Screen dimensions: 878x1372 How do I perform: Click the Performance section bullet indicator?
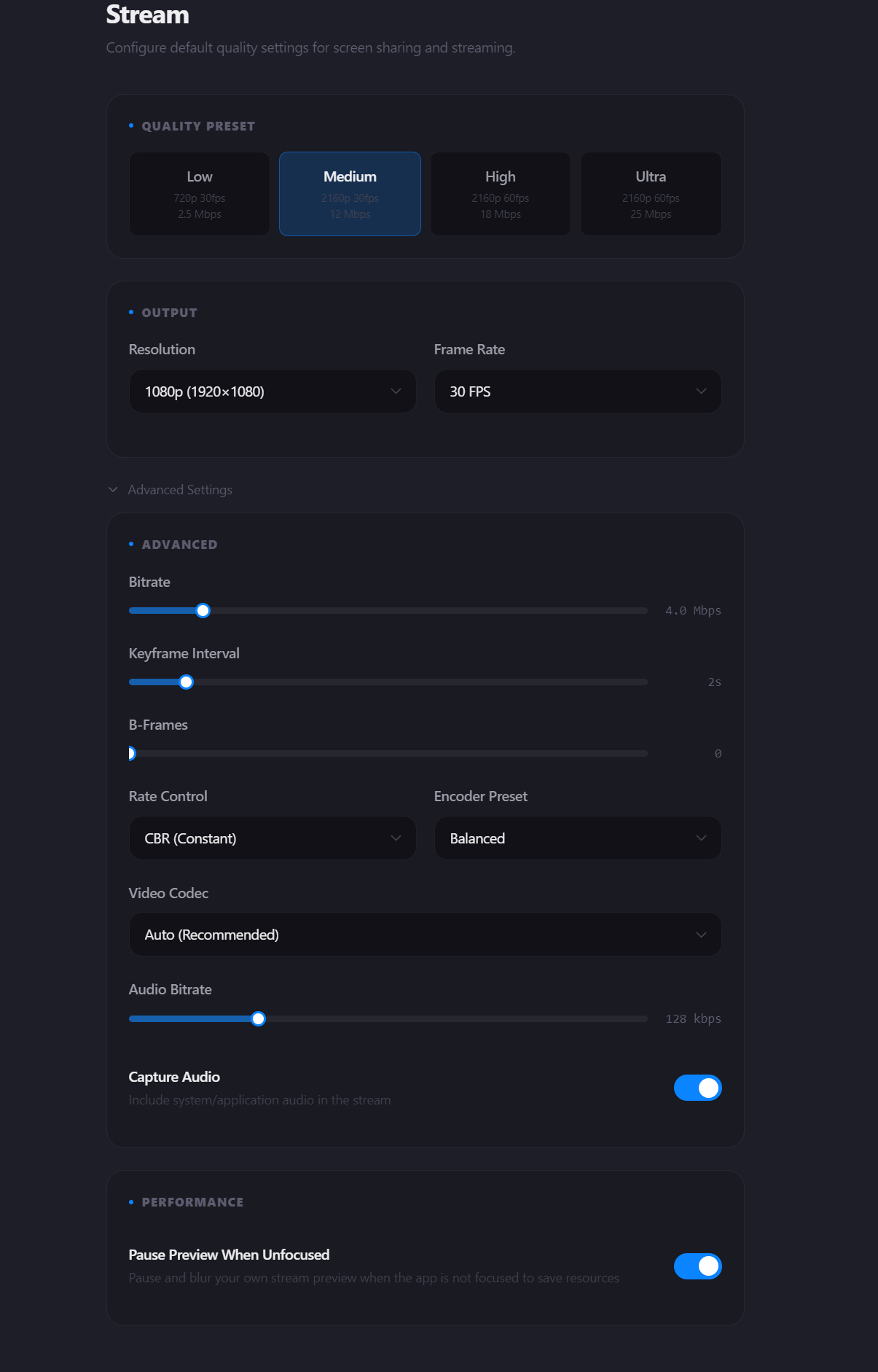click(131, 1201)
